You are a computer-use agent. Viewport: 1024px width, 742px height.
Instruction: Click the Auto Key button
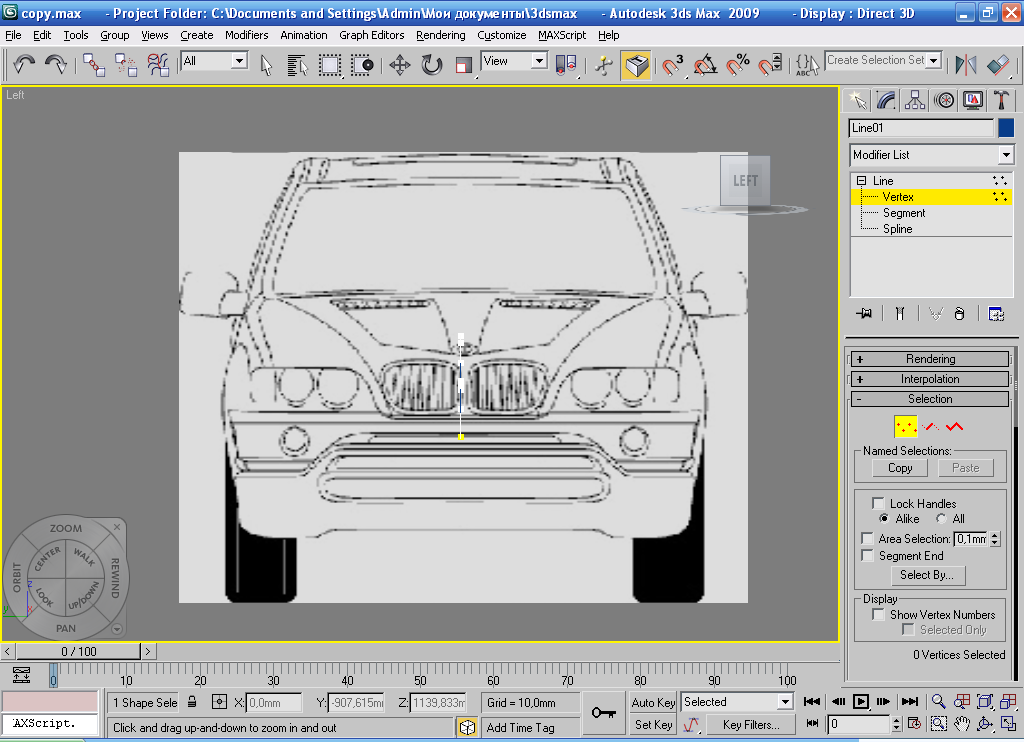(653, 702)
